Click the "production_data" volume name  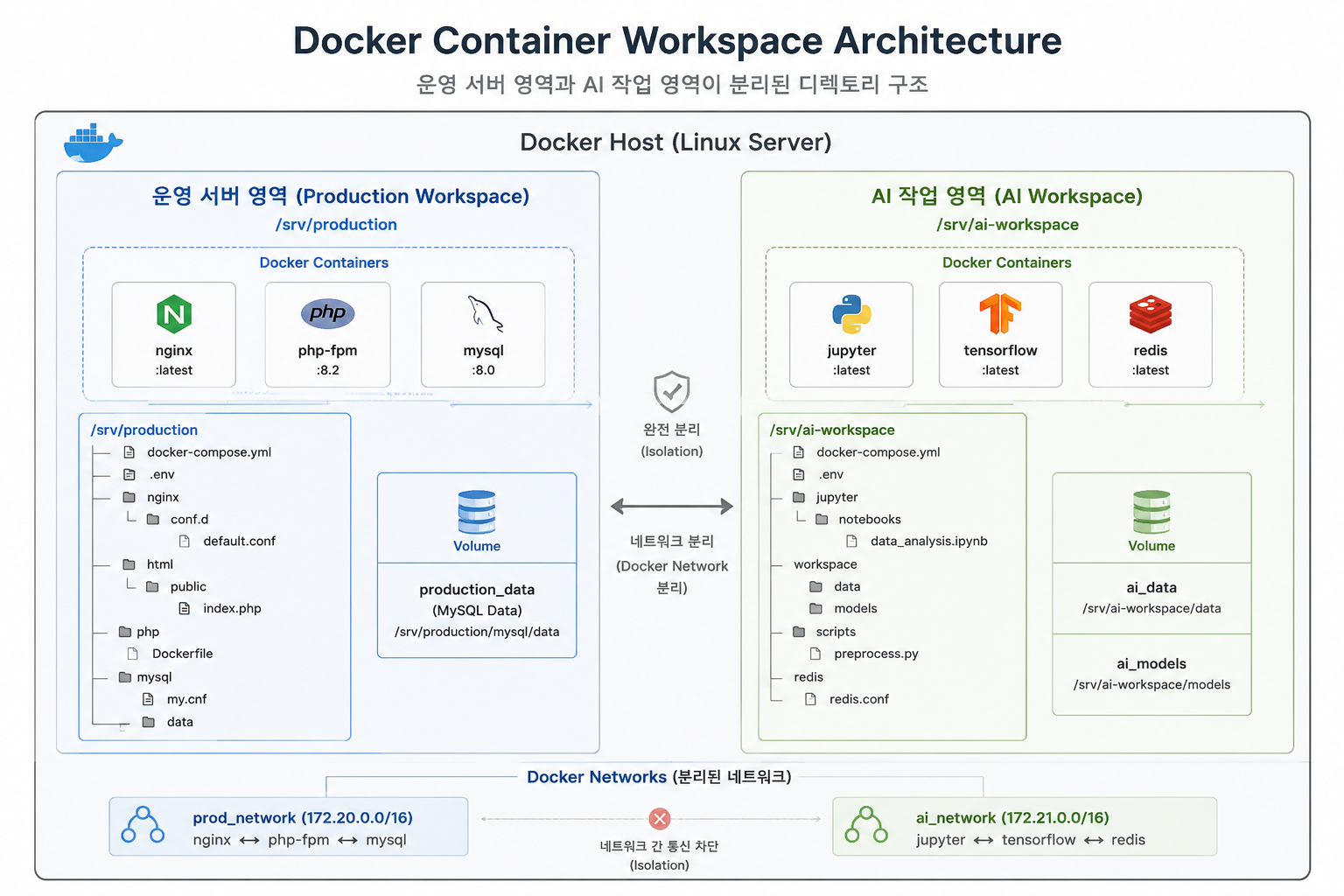[x=477, y=590]
